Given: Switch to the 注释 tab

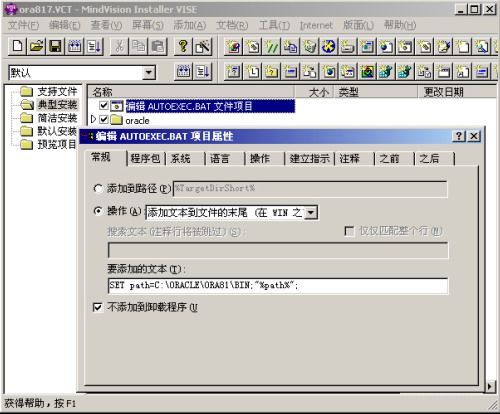Looking at the screenshot, I should pos(349,158).
